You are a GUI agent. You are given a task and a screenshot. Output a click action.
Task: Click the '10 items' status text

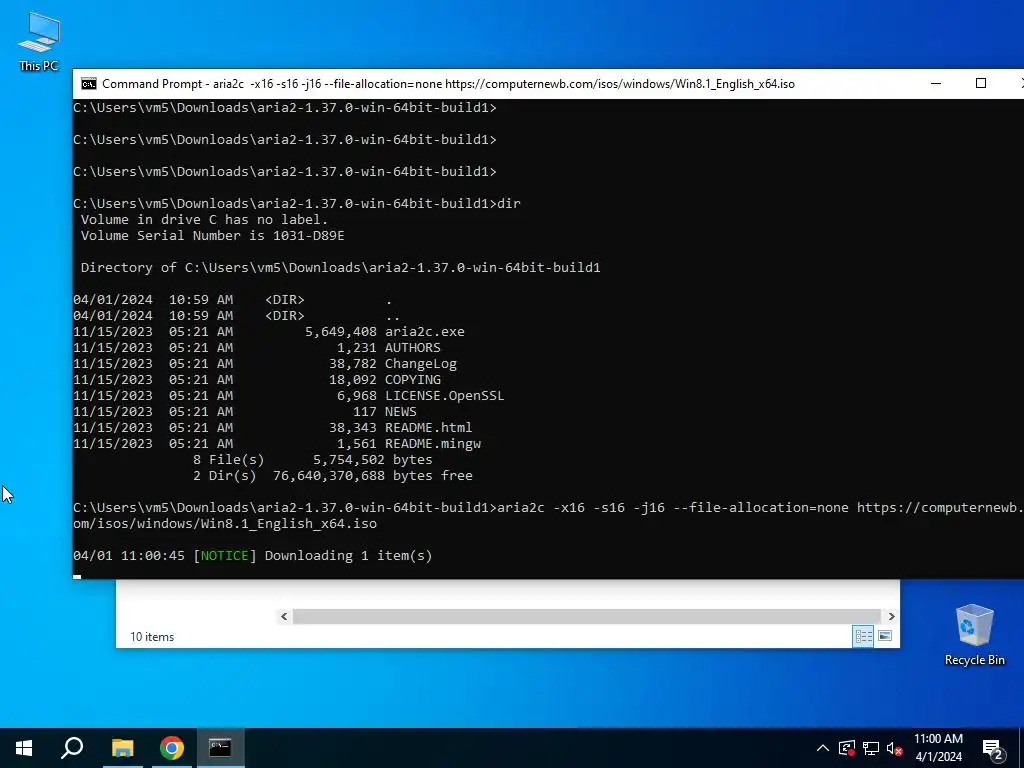click(152, 637)
